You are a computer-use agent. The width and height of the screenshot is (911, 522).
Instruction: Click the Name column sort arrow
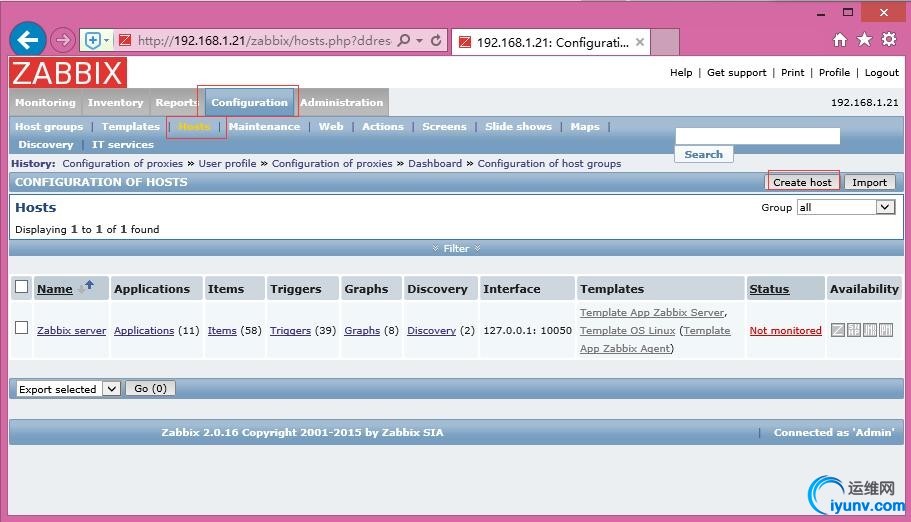(86, 286)
